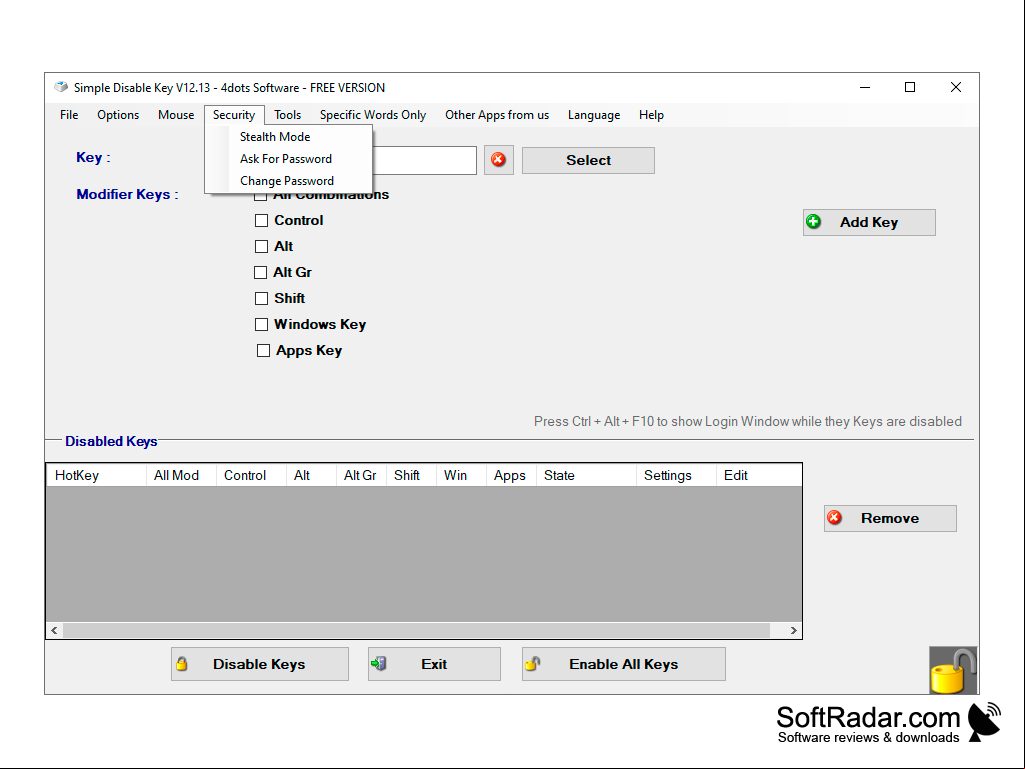1025x769 pixels.
Task: Click the HotKey column header
Action: [x=97, y=475]
